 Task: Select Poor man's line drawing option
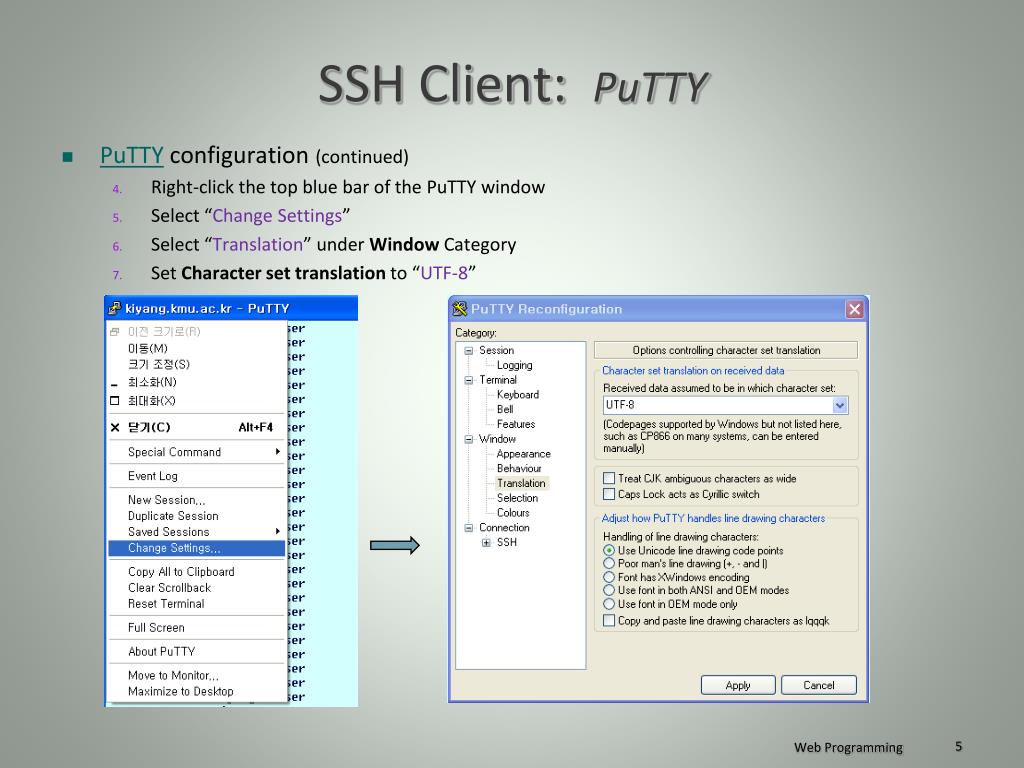coord(609,563)
